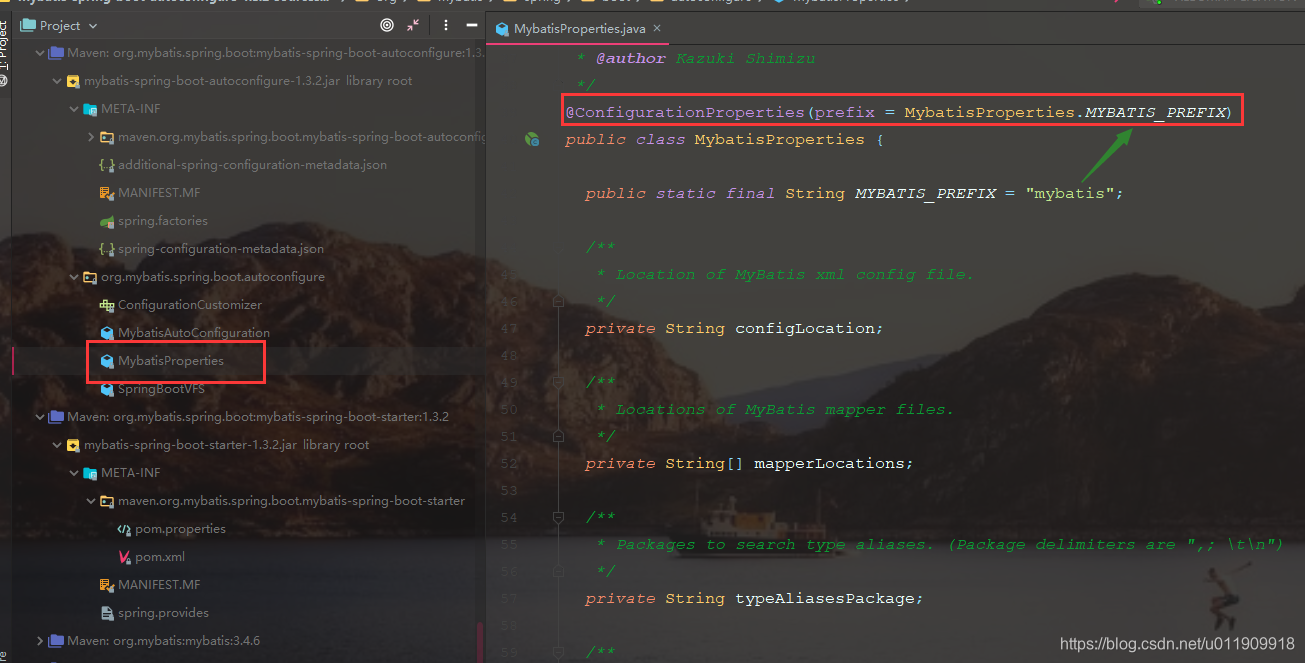The height and width of the screenshot is (663, 1305).
Task: Click the MybatisProperties.MYBATIS_PREFIX reference
Action: tap(1066, 112)
